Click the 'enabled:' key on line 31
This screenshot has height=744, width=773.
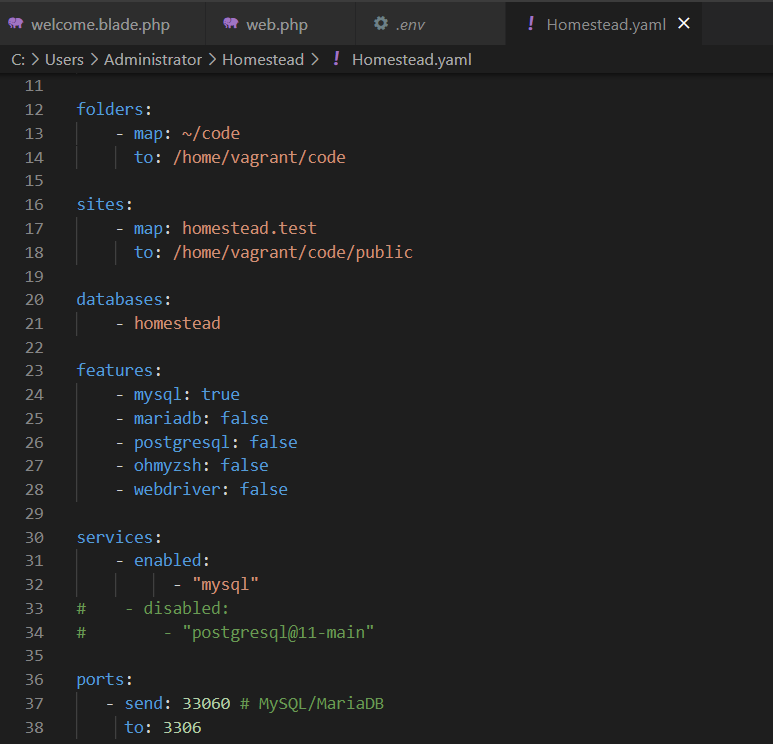pos(172,561)
